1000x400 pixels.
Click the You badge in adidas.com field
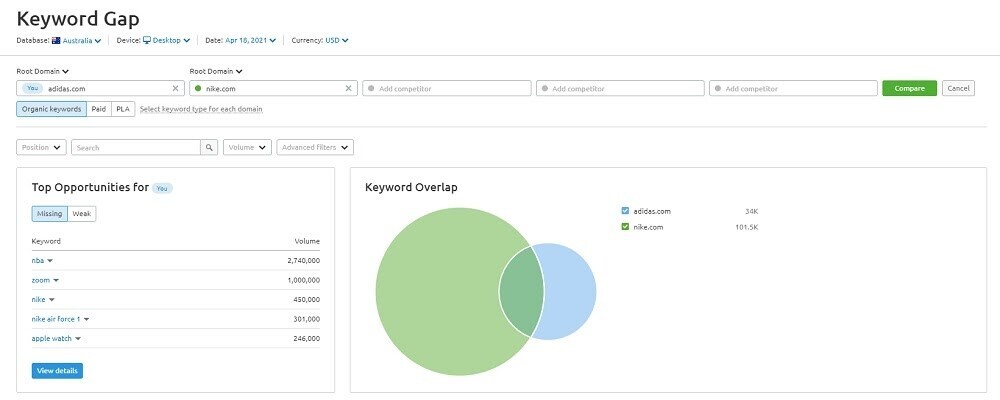click(33, 89)
